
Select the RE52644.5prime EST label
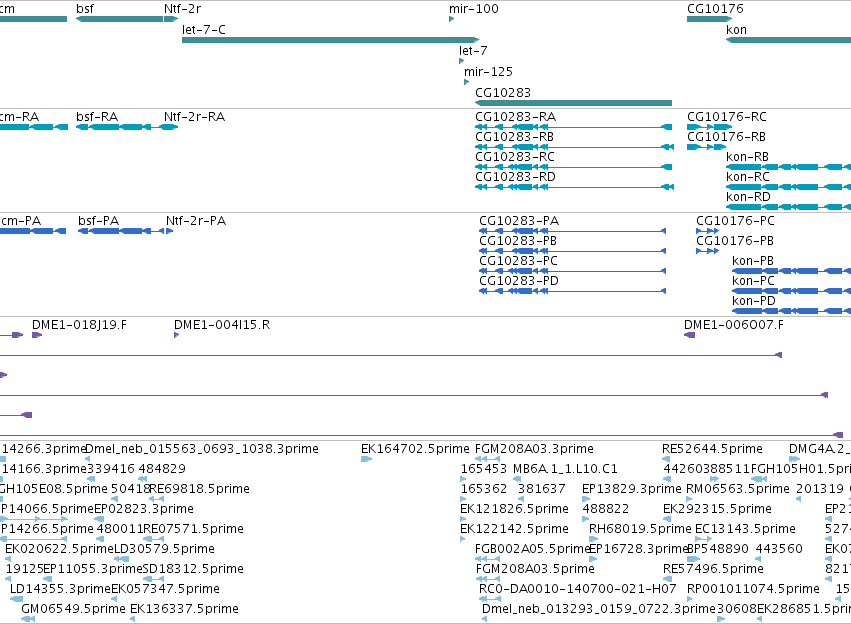coord(712,449)
